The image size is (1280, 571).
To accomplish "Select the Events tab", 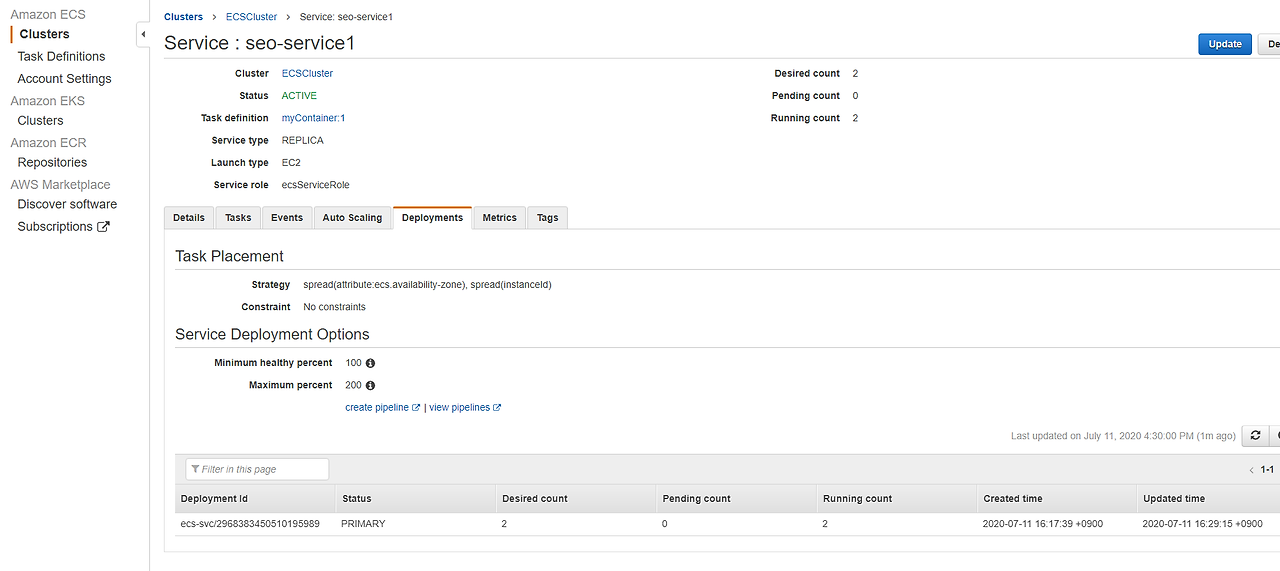I will [x=287, y=218].
